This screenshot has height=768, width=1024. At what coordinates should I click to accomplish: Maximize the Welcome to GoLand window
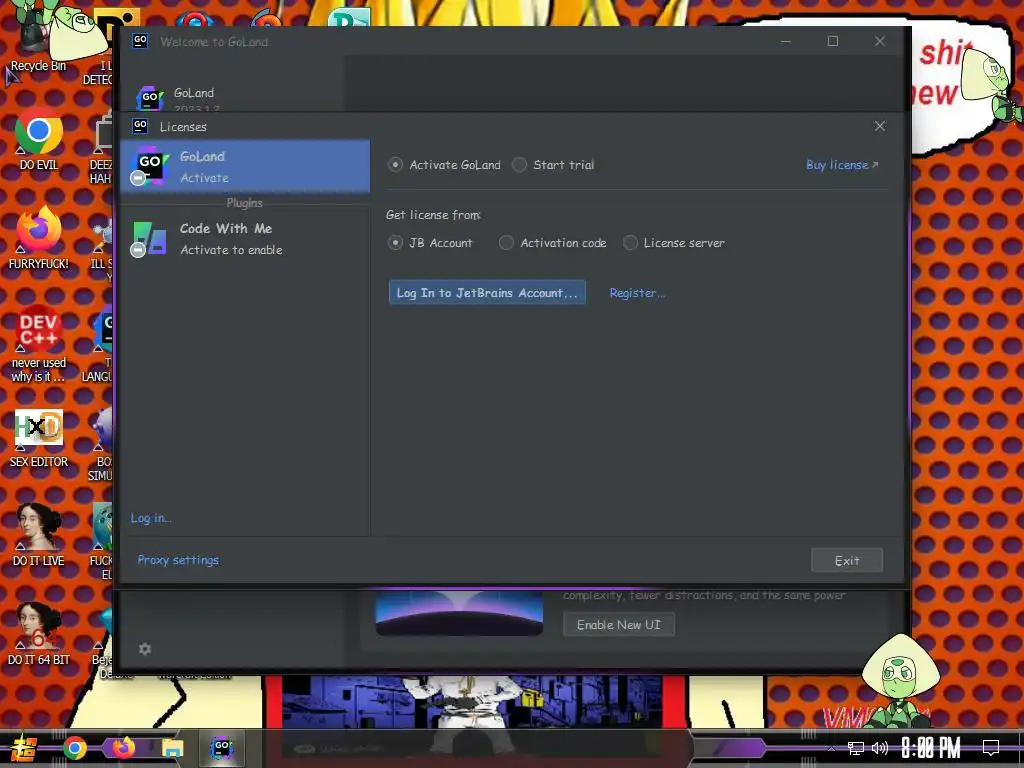[833, 41]
